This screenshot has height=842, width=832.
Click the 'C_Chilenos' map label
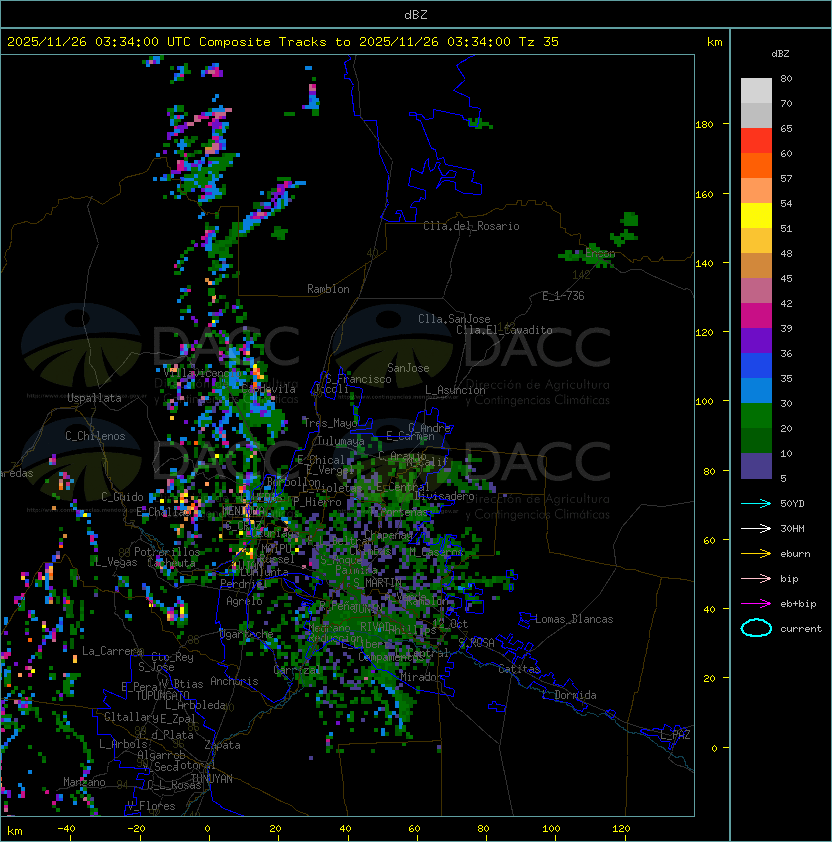point(95,436)
